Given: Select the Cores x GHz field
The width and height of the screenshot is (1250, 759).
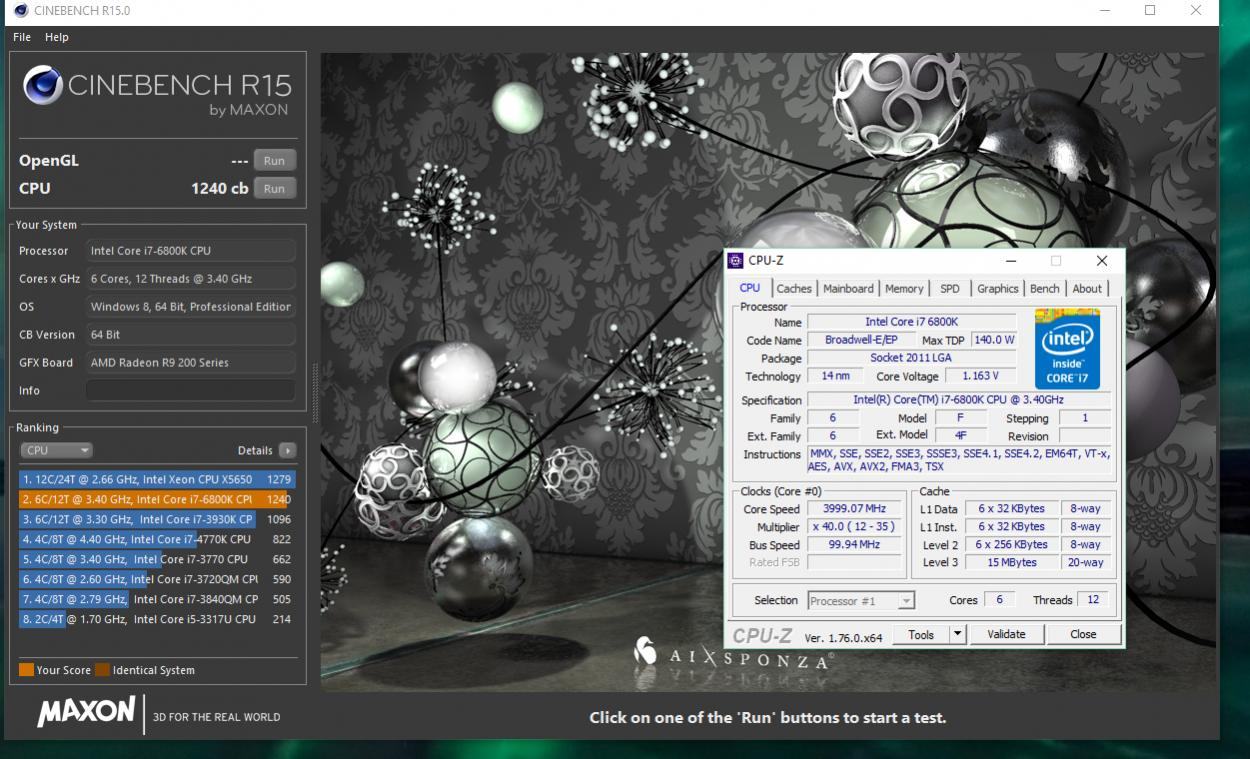Looking at the screenshot, I should click(x=190, y=279).
